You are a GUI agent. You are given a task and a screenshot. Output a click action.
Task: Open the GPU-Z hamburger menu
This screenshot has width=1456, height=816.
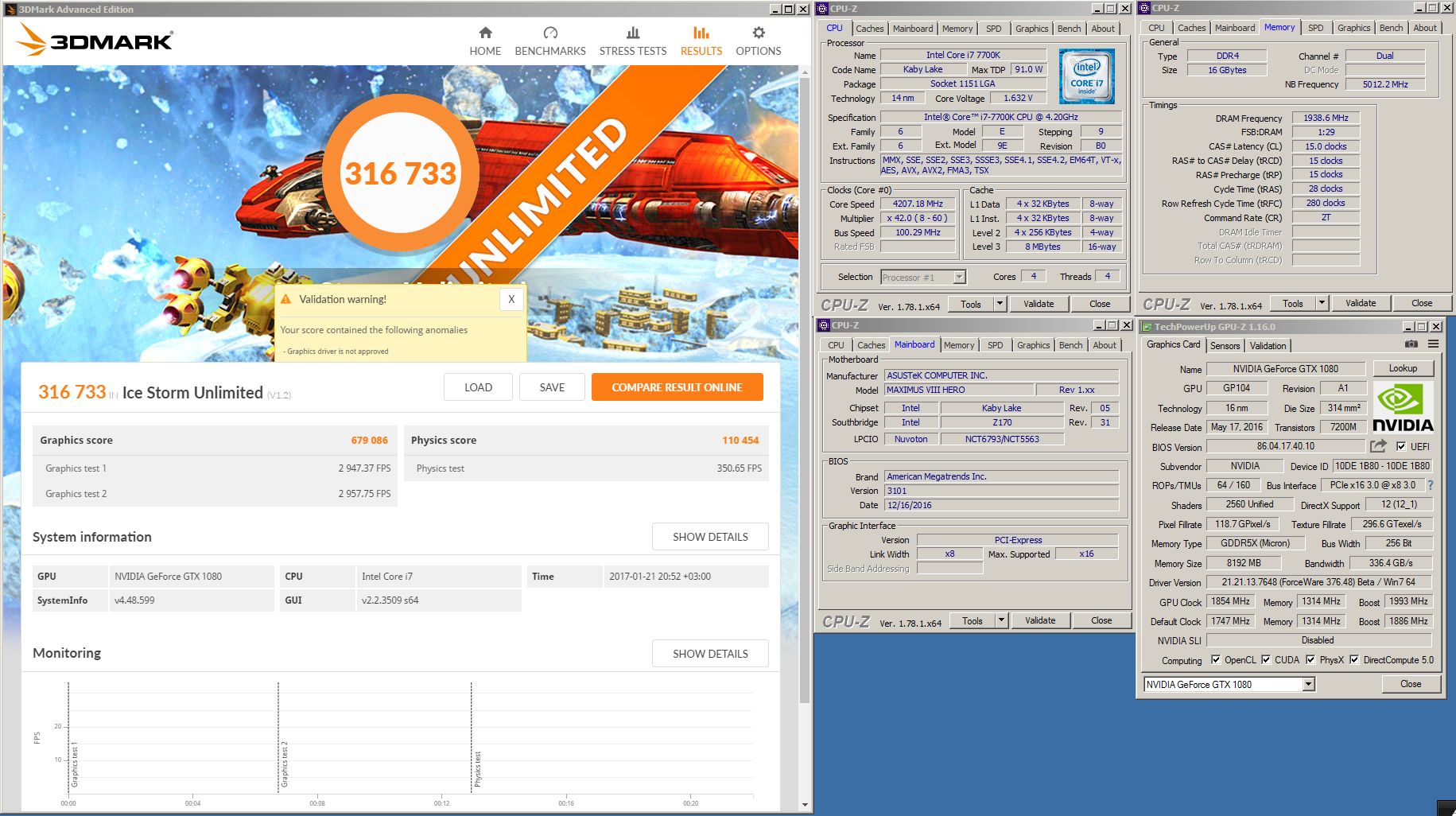[x=1433, y=344]
